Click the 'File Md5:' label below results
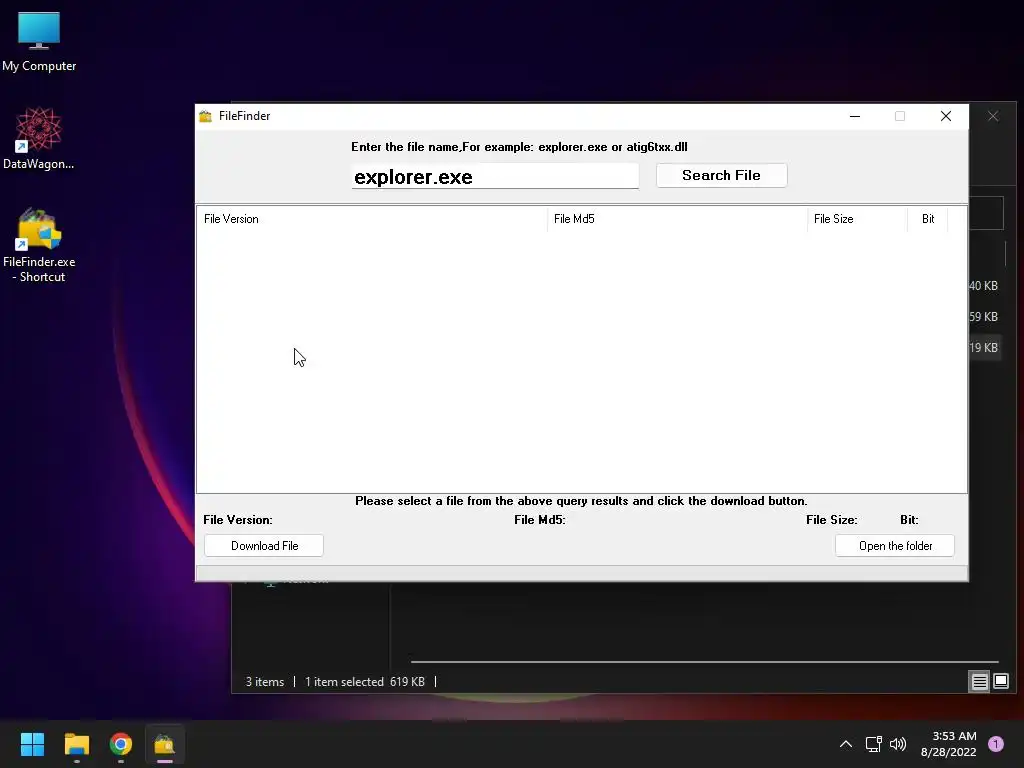The height and width of the screenshot is (768, 1024). coord(539,520)
